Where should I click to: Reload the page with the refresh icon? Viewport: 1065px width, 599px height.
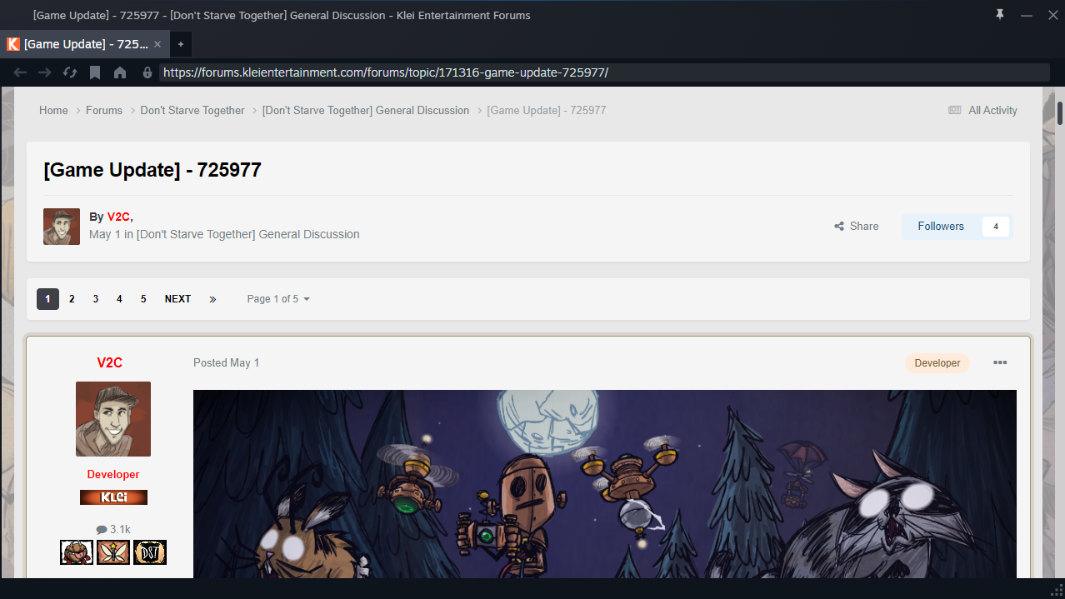coord(70,73)
